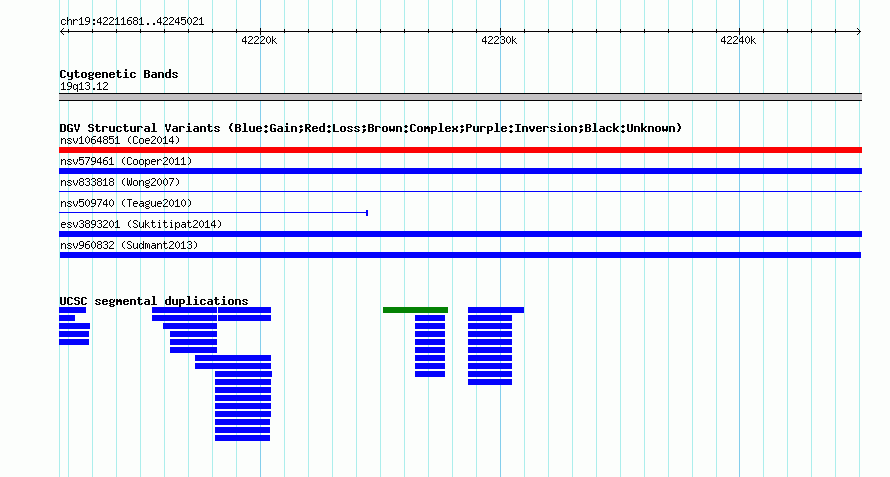The height and width of the screenshot is (477, 890).
Task: Click the esv3893201 (Suktitipat2014) label
Action: pyautogui.click(x=141, y=224)
